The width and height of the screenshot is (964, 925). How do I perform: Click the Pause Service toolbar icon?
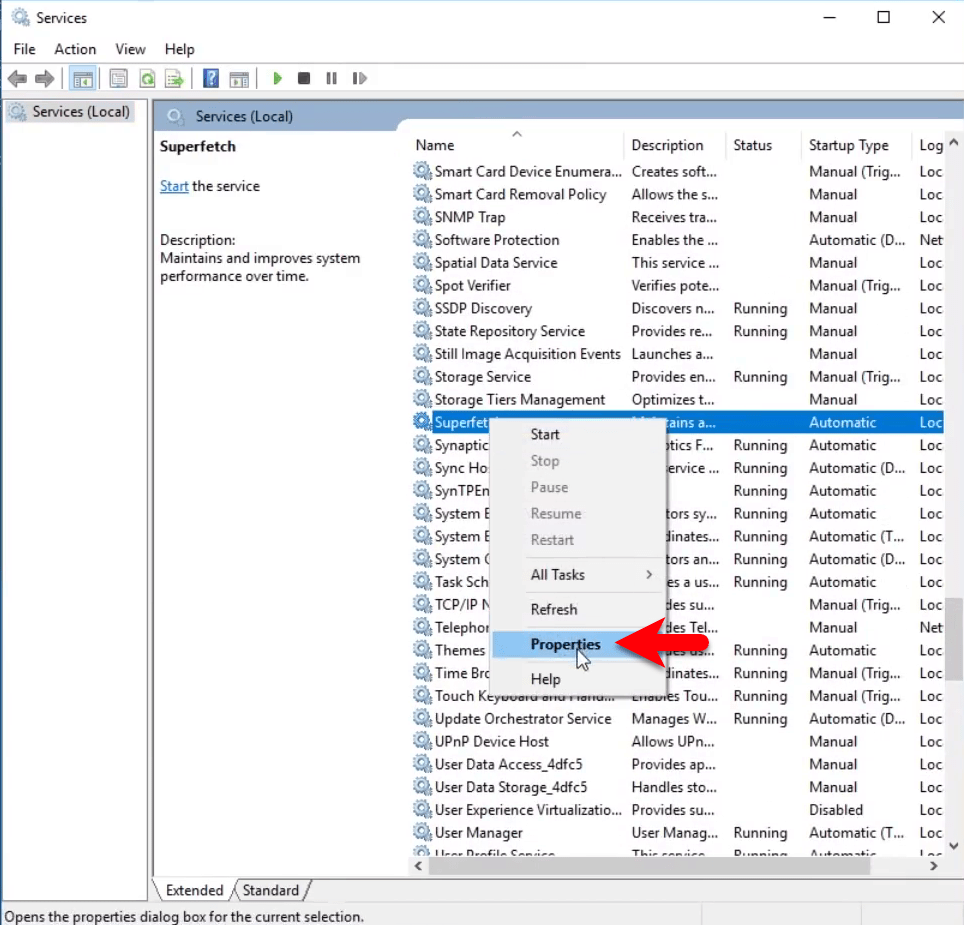pyautogui.click(x=331, y=79)
